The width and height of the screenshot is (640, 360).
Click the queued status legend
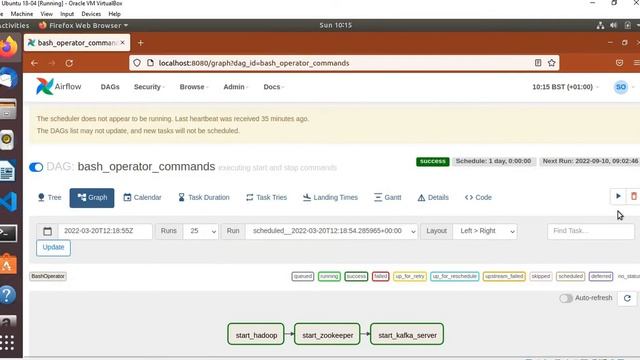(303, 277)
